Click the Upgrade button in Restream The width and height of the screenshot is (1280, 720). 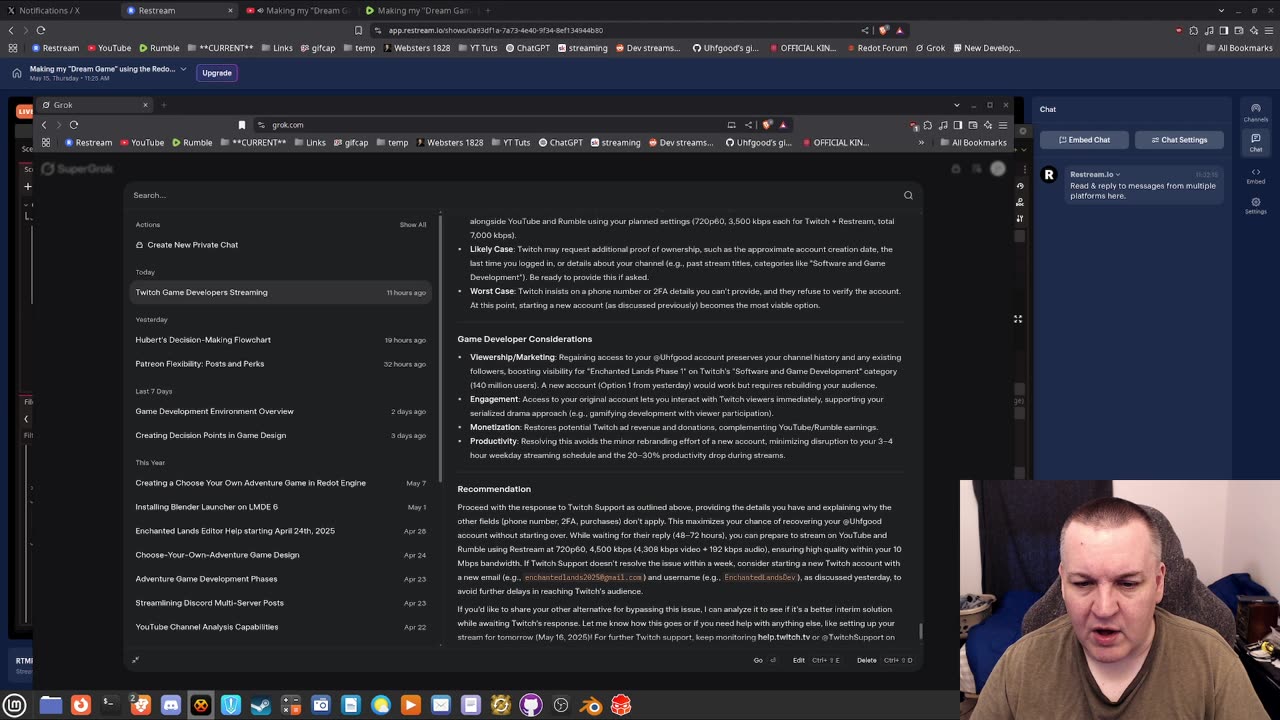[x=217, y=73]
